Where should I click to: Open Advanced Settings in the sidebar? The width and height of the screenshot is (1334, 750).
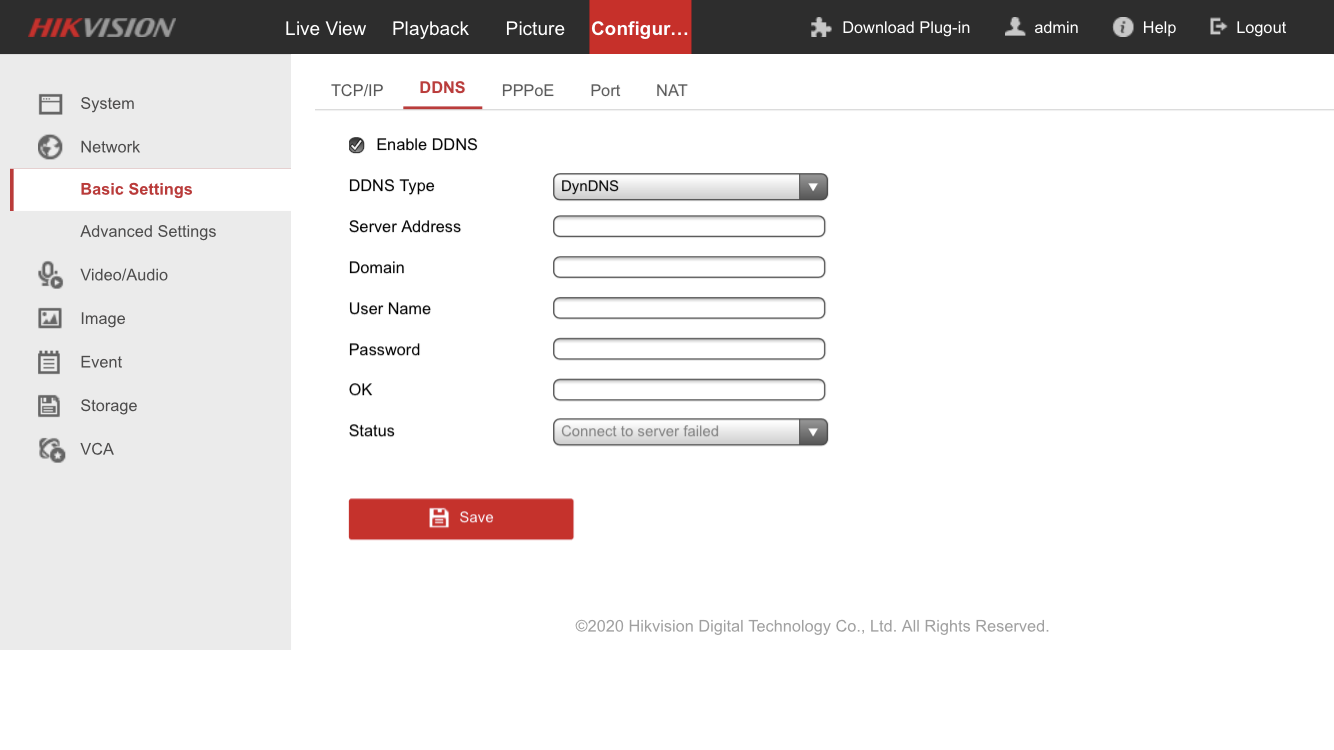tap(148, 232)
